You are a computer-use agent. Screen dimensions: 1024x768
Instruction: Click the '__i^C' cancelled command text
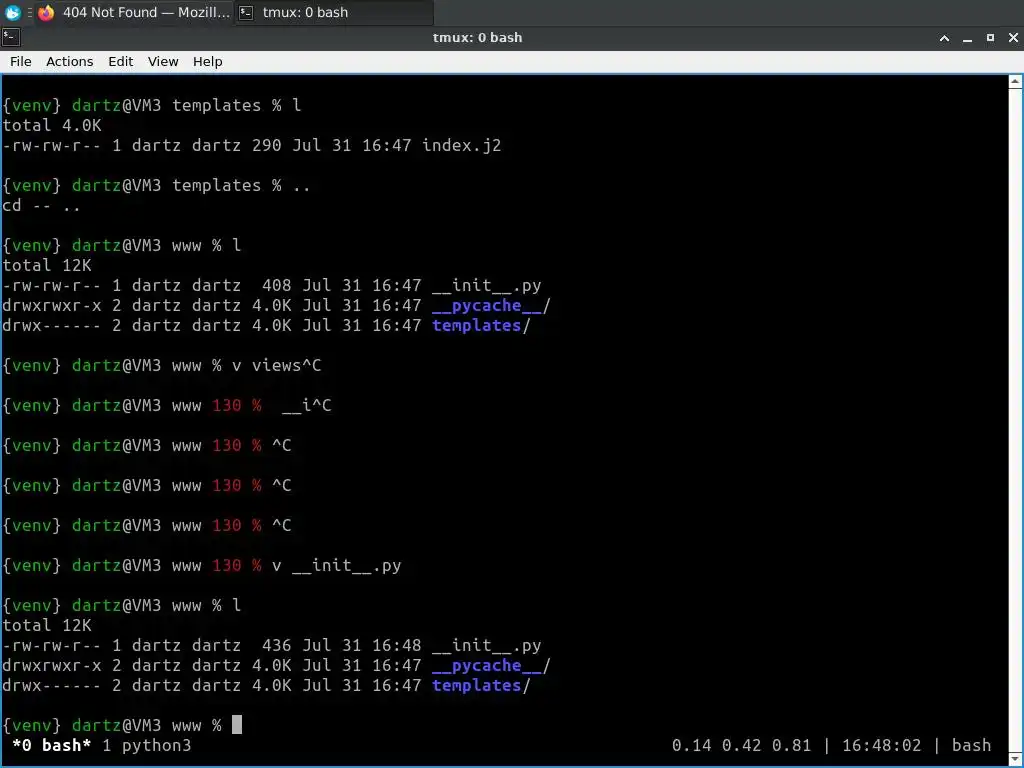(306, 405)
